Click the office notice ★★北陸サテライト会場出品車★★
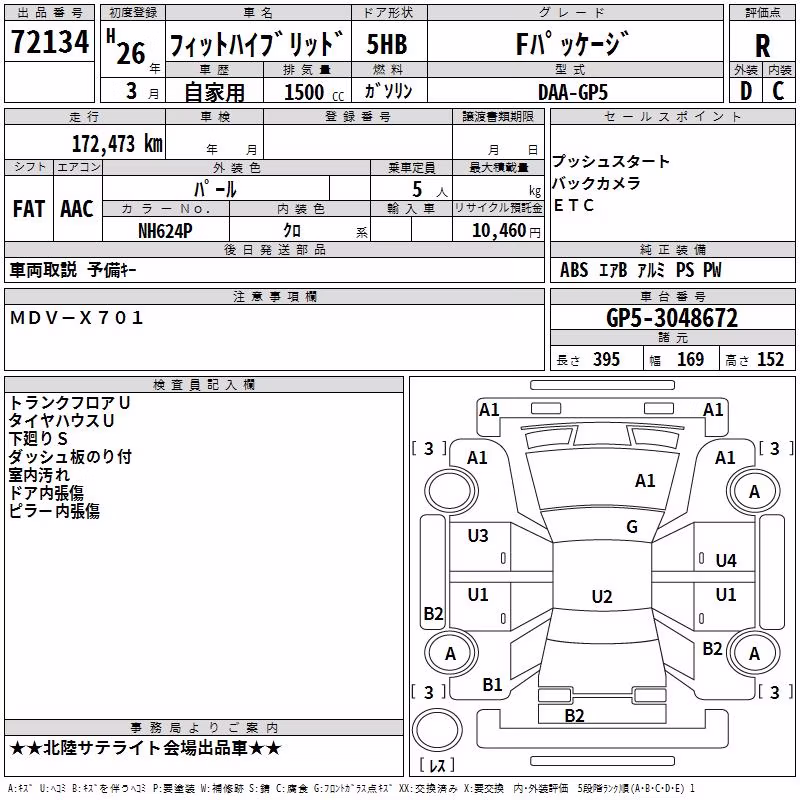 pos(145,748)
